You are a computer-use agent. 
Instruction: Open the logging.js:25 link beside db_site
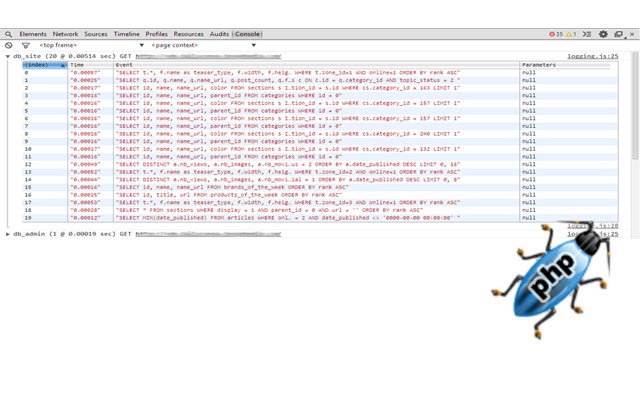coord(593,56)
